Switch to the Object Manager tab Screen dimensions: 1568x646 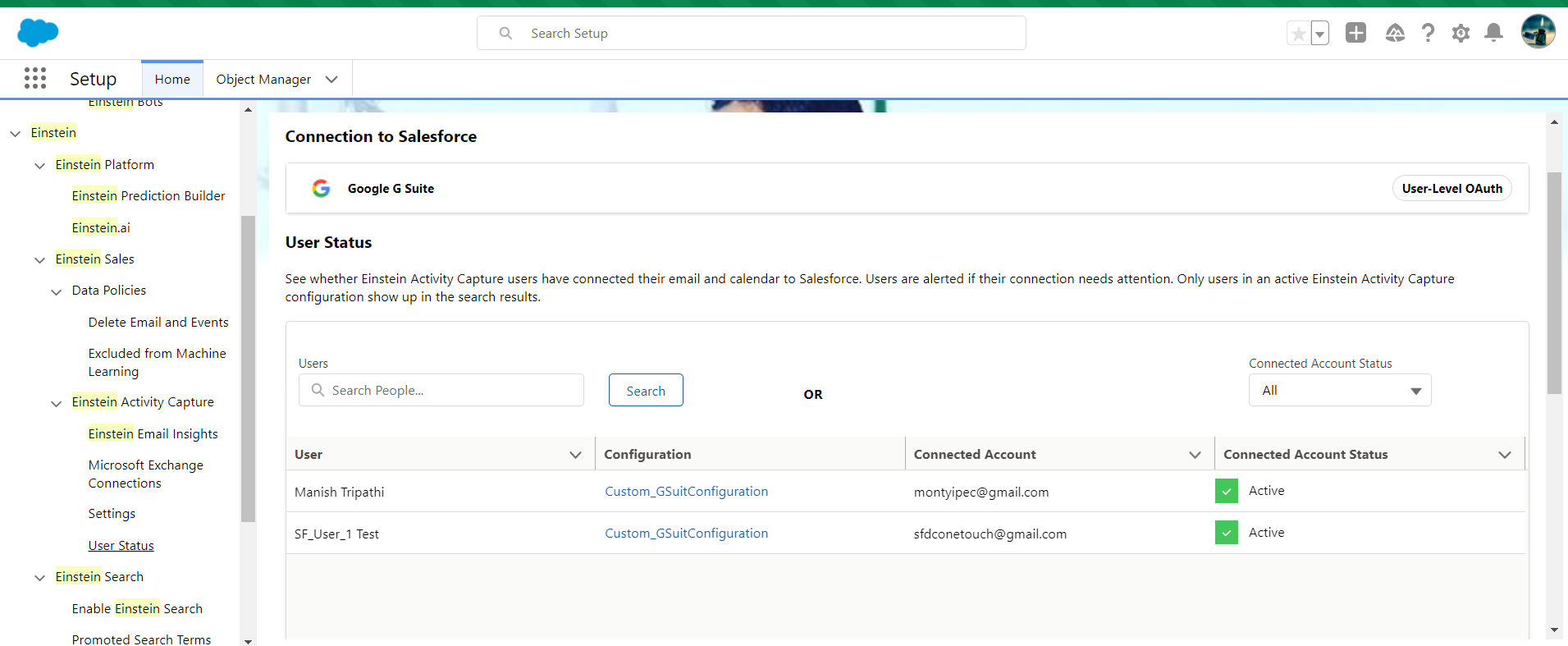(x=263, y=80)
